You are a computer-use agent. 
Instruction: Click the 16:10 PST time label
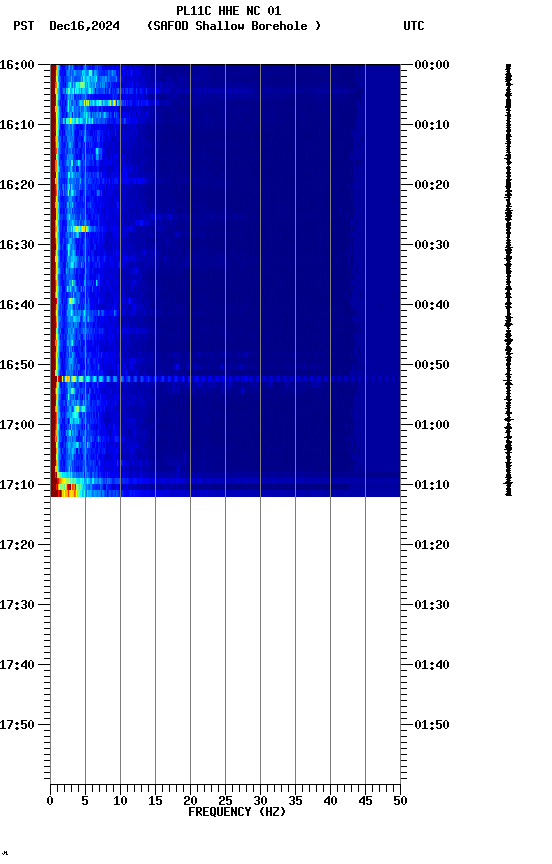coord(17,125)
